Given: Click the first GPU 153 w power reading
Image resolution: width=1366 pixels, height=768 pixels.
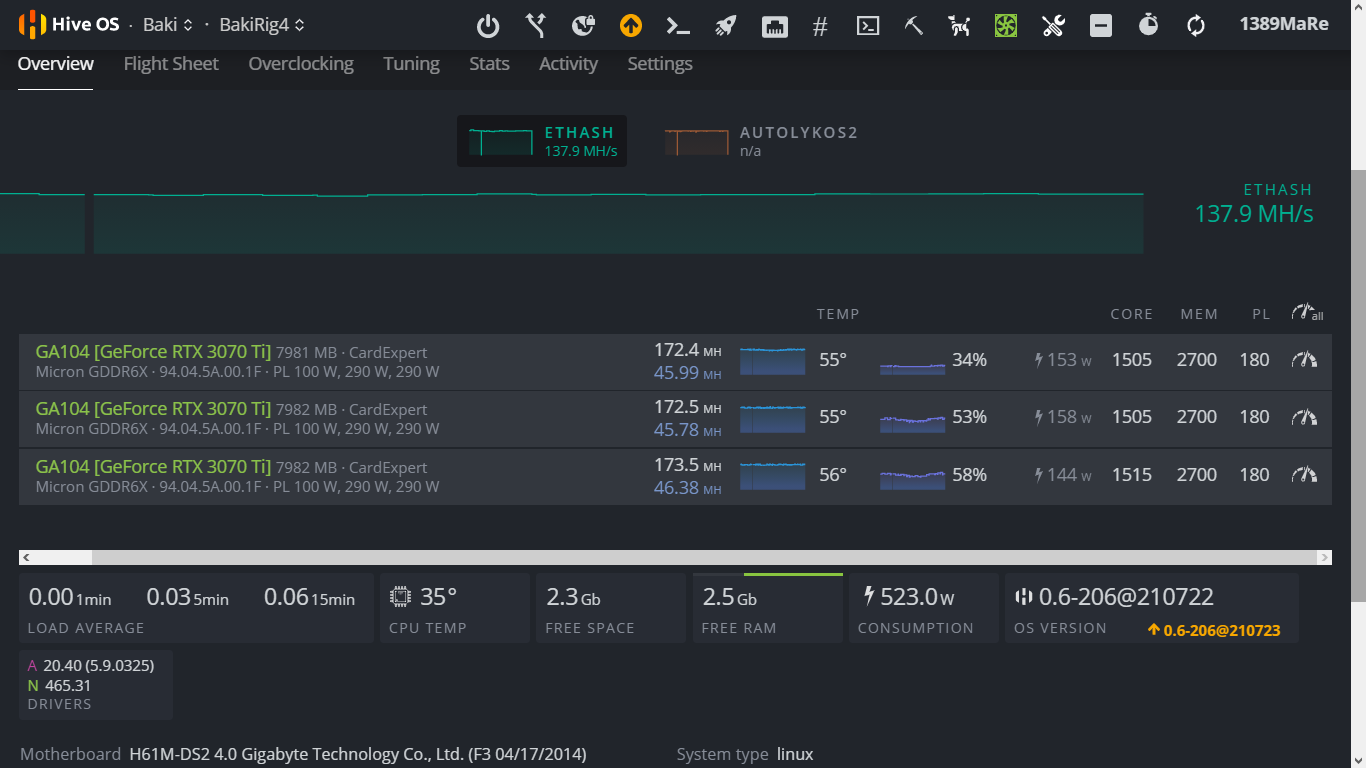Looking at the screenshot, I should (x=1063, y=360).
